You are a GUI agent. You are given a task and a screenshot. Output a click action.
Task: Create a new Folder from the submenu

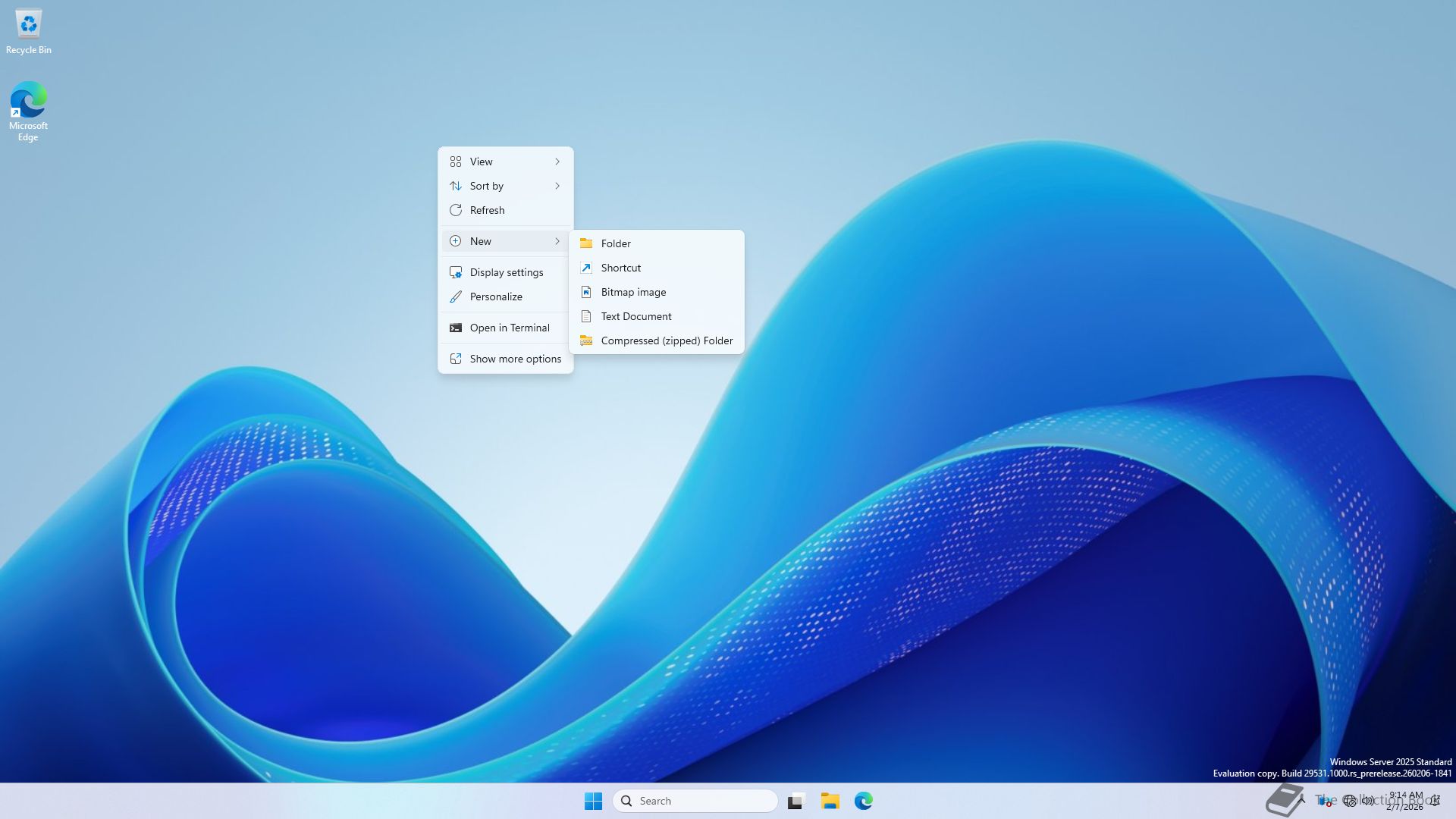click(x=615, y=243)
